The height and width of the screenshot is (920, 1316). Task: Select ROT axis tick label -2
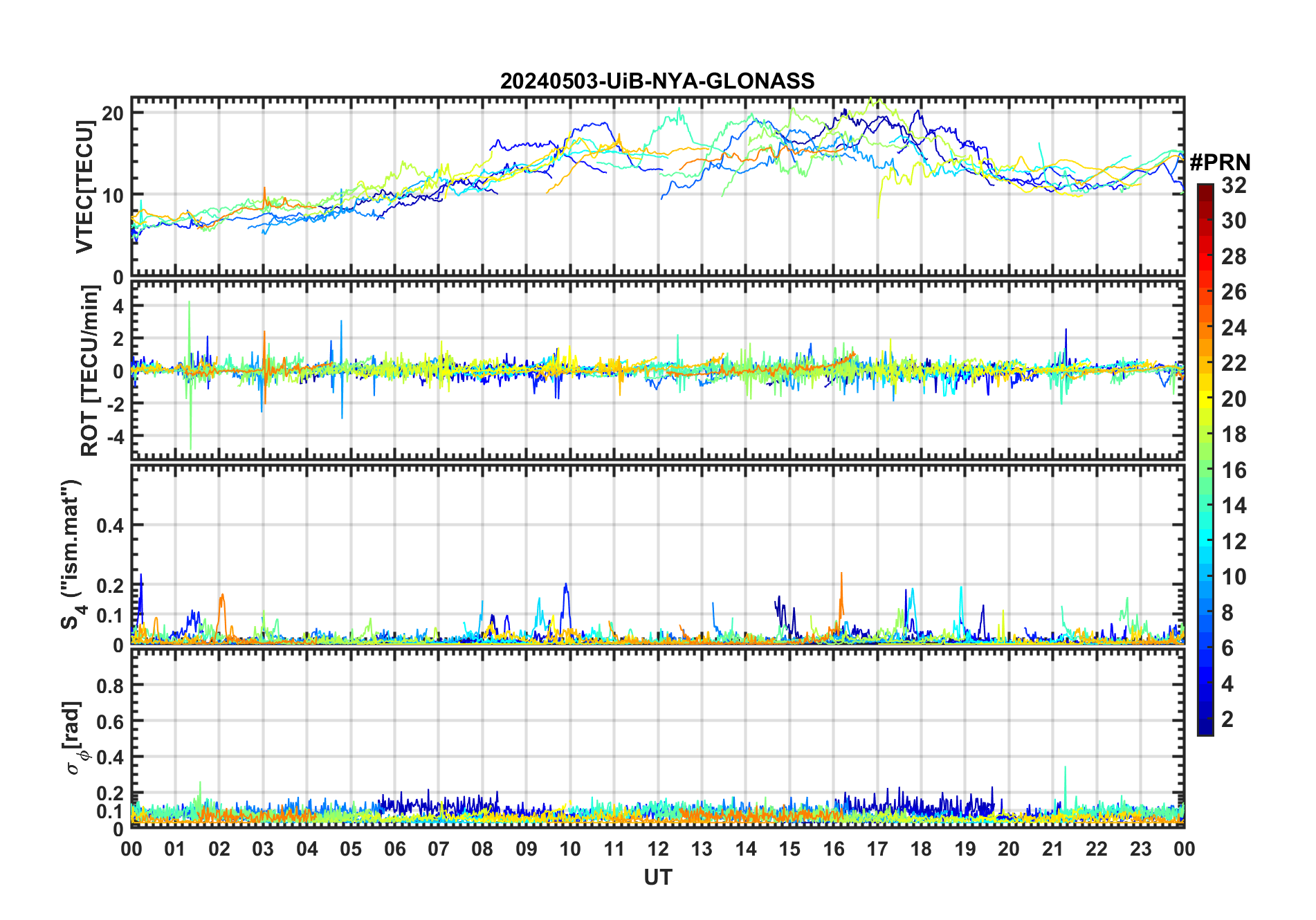(x=115, y=404)
